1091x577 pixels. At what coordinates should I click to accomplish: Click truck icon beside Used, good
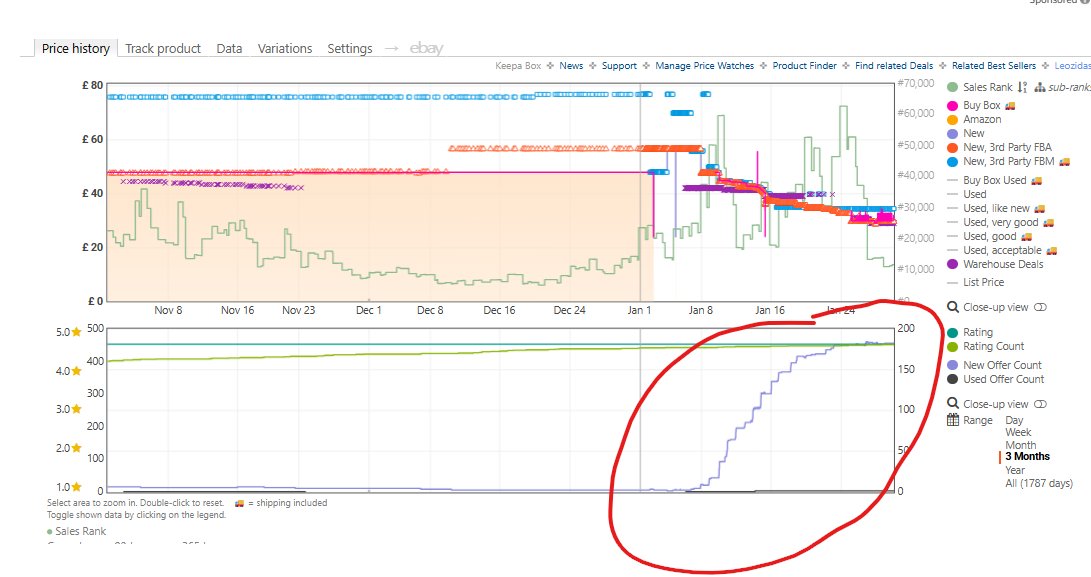pos(1026,236)
